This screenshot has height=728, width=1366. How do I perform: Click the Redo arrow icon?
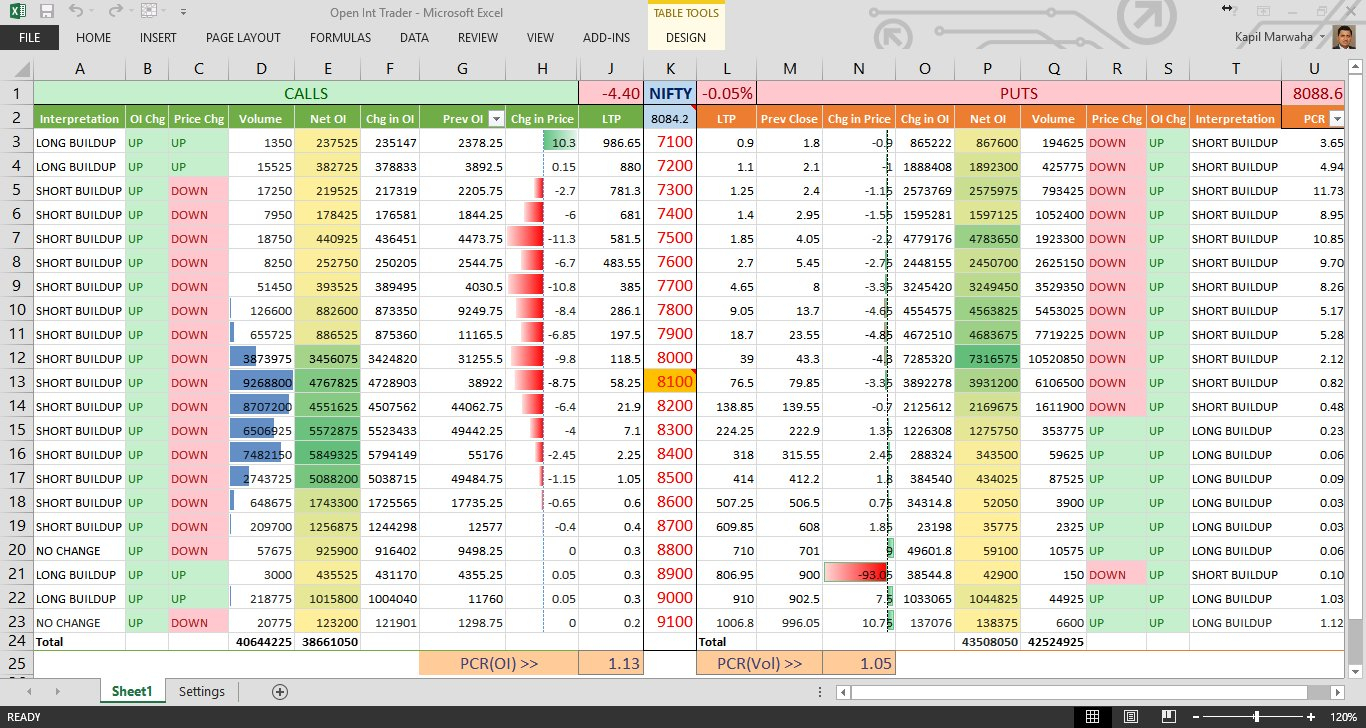click(x=115, y=12)
